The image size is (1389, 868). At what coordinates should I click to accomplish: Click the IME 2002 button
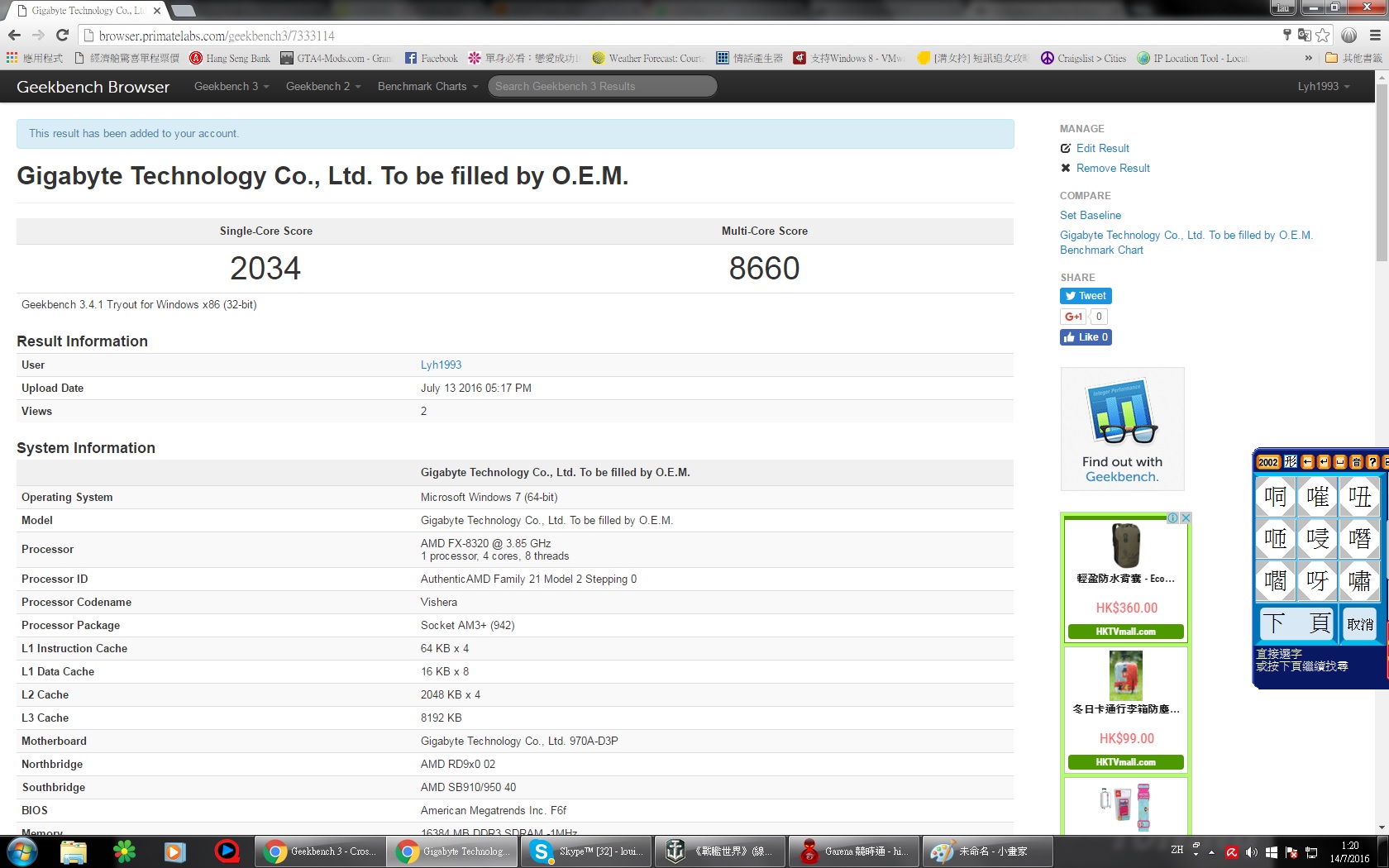(x=1268, y=462)
